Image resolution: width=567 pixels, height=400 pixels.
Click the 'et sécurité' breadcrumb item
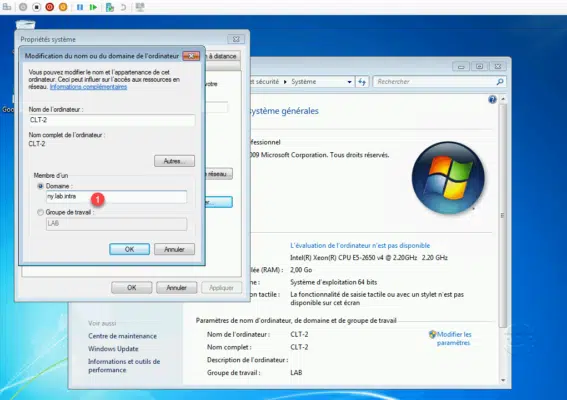tap(264, 82)
